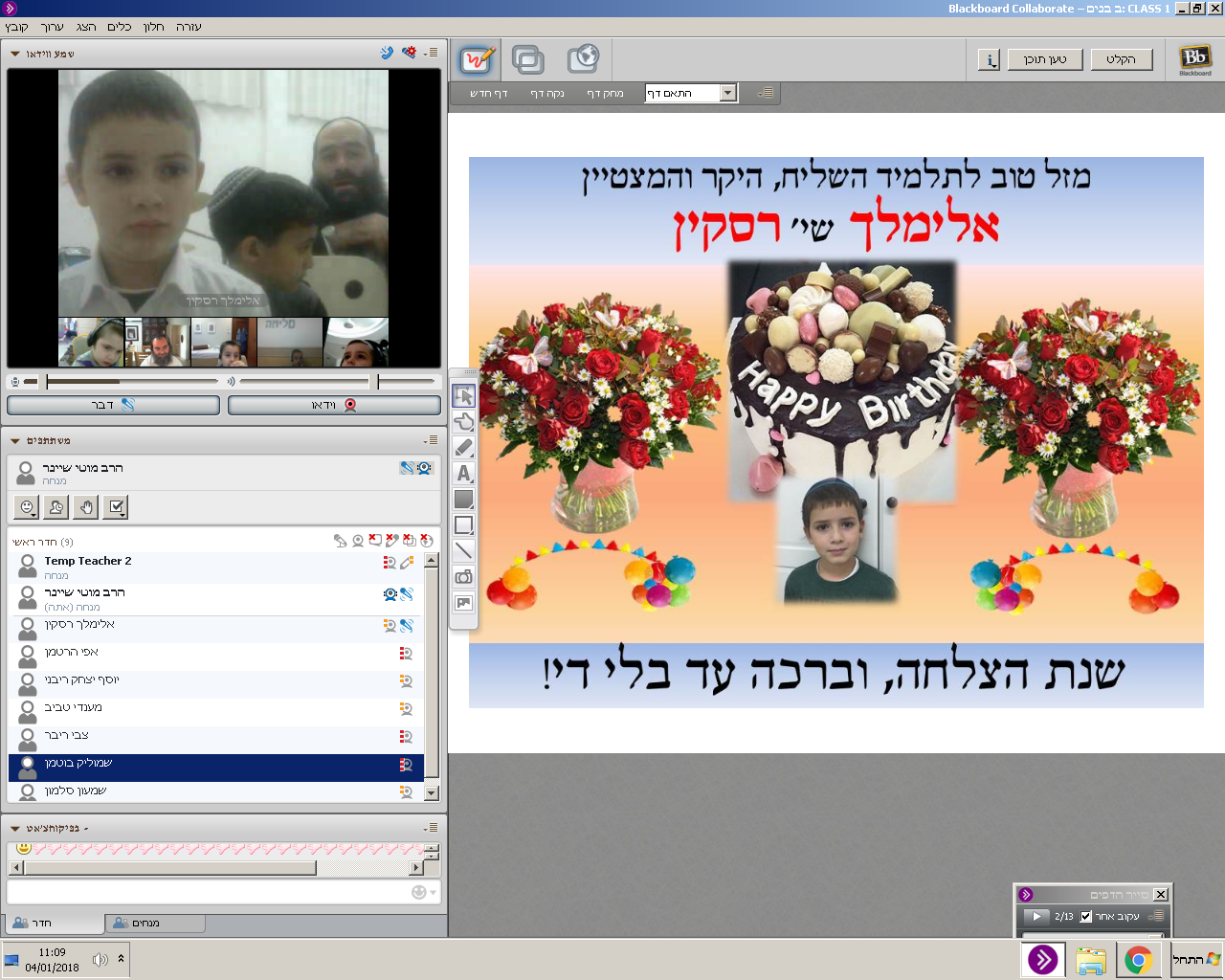Select the whiteboard pencil tool

click(x=463, y=447)
